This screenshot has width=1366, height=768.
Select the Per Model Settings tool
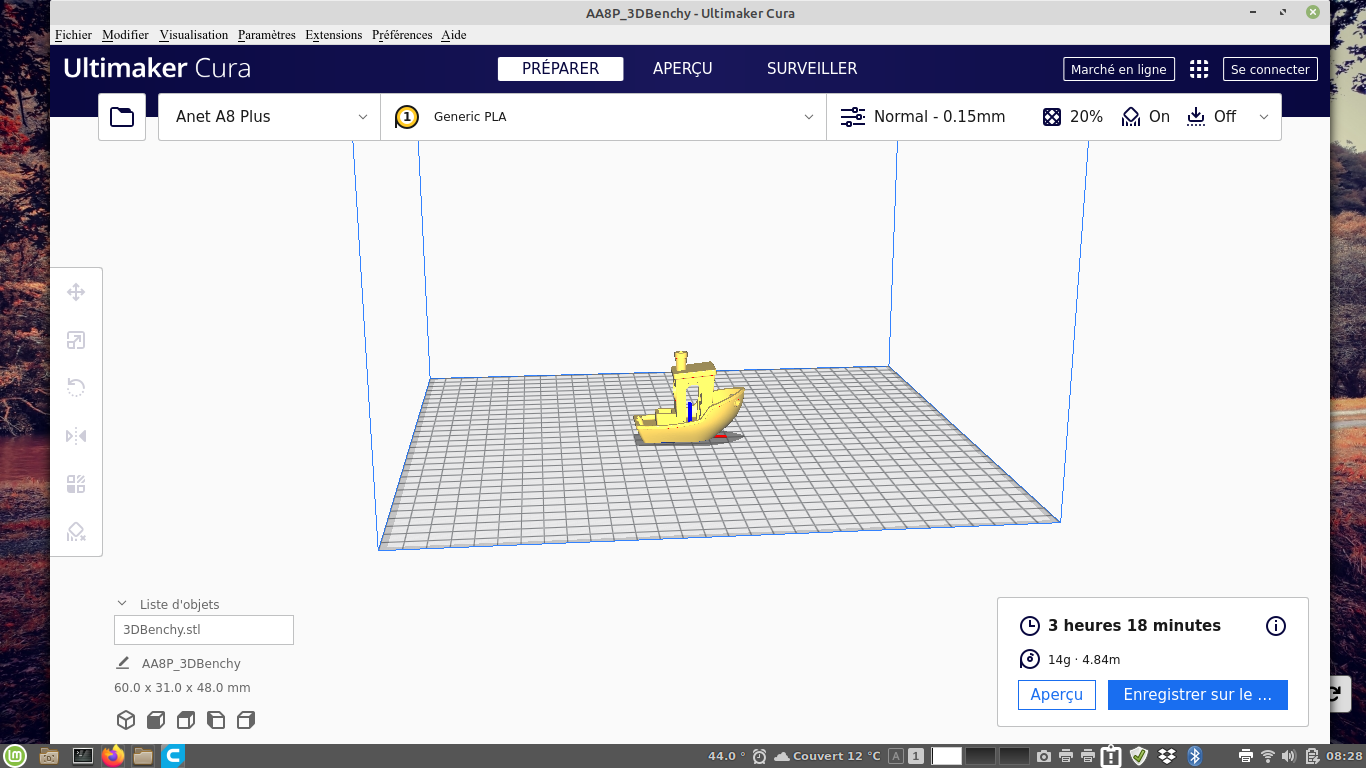point(76,484)
